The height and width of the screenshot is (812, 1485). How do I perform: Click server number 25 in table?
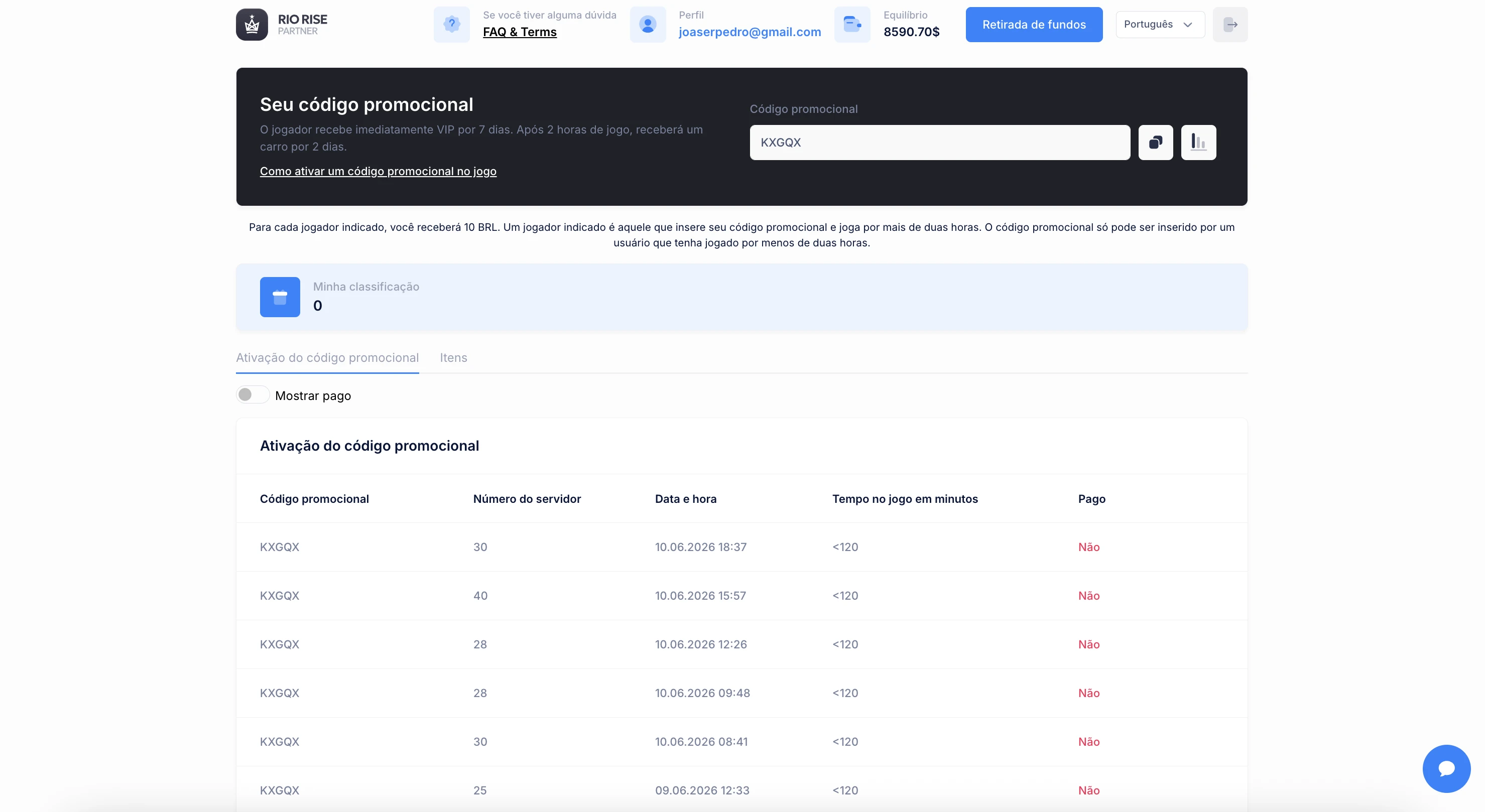coord(480,790)
